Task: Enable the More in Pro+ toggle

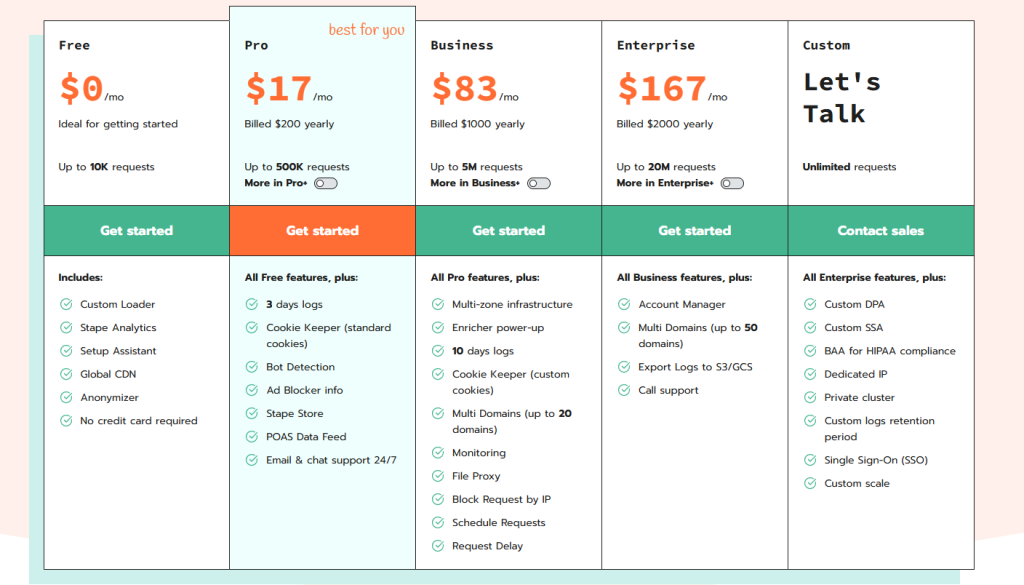Action: [325, 183]
